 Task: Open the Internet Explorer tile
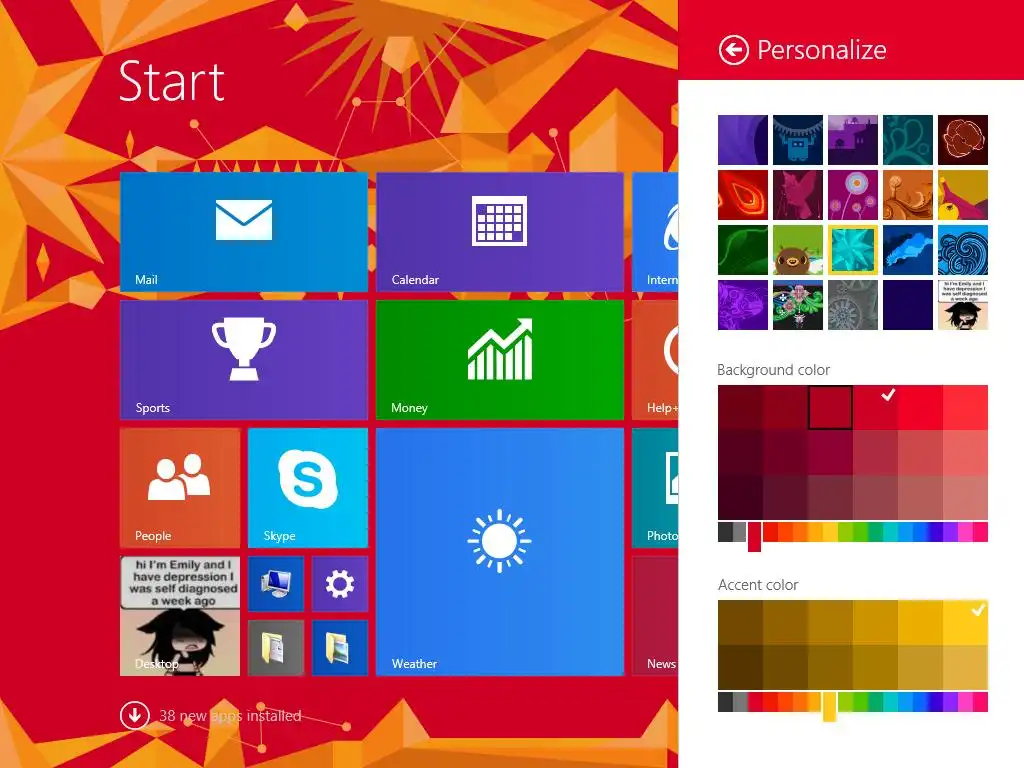pyautogui.click(x=655, y=232)
